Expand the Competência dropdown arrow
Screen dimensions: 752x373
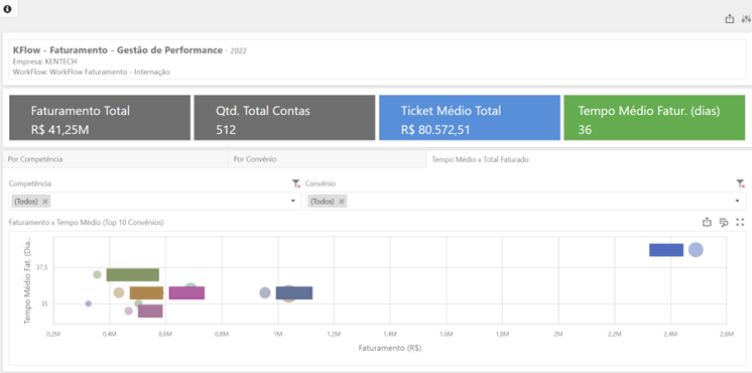pos(293,201)
